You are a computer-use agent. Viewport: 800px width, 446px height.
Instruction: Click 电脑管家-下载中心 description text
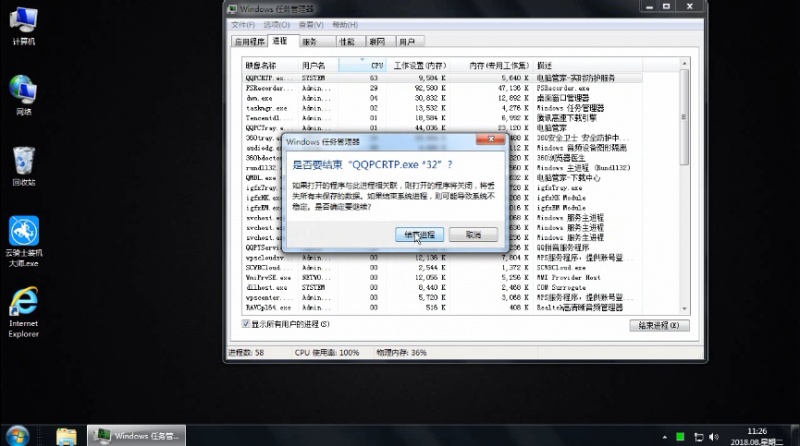click(x=568, y=178)
